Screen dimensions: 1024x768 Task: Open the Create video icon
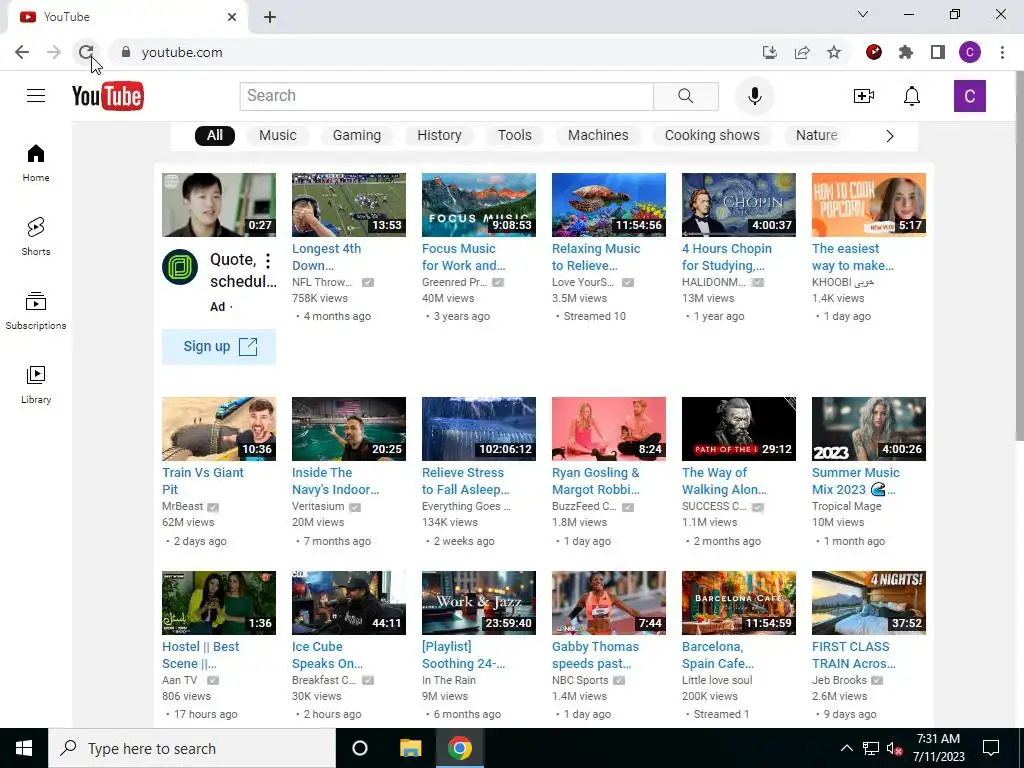pos(863,96)
